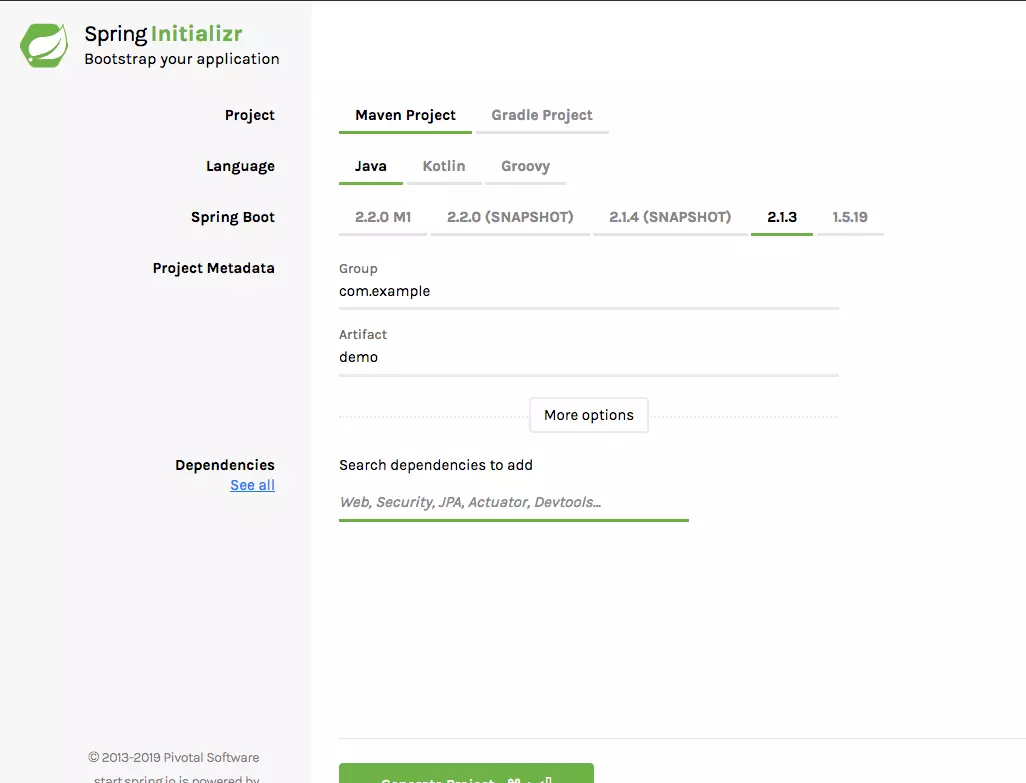The image size is (1026, 783).
Task: Open the See all dependencies link
Action: pyautogui.click(x=253, y=485)
